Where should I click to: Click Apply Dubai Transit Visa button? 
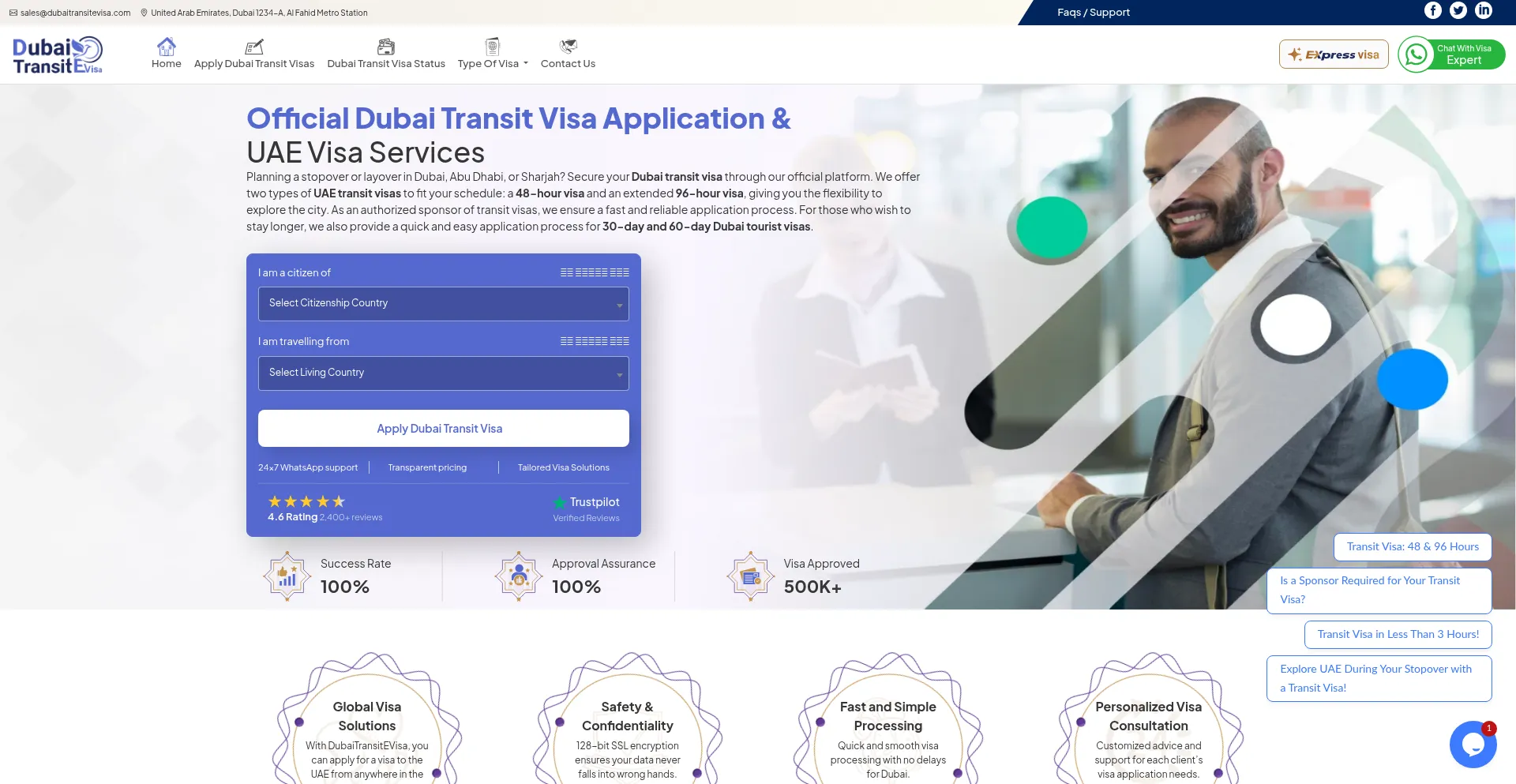click(444, 429)
